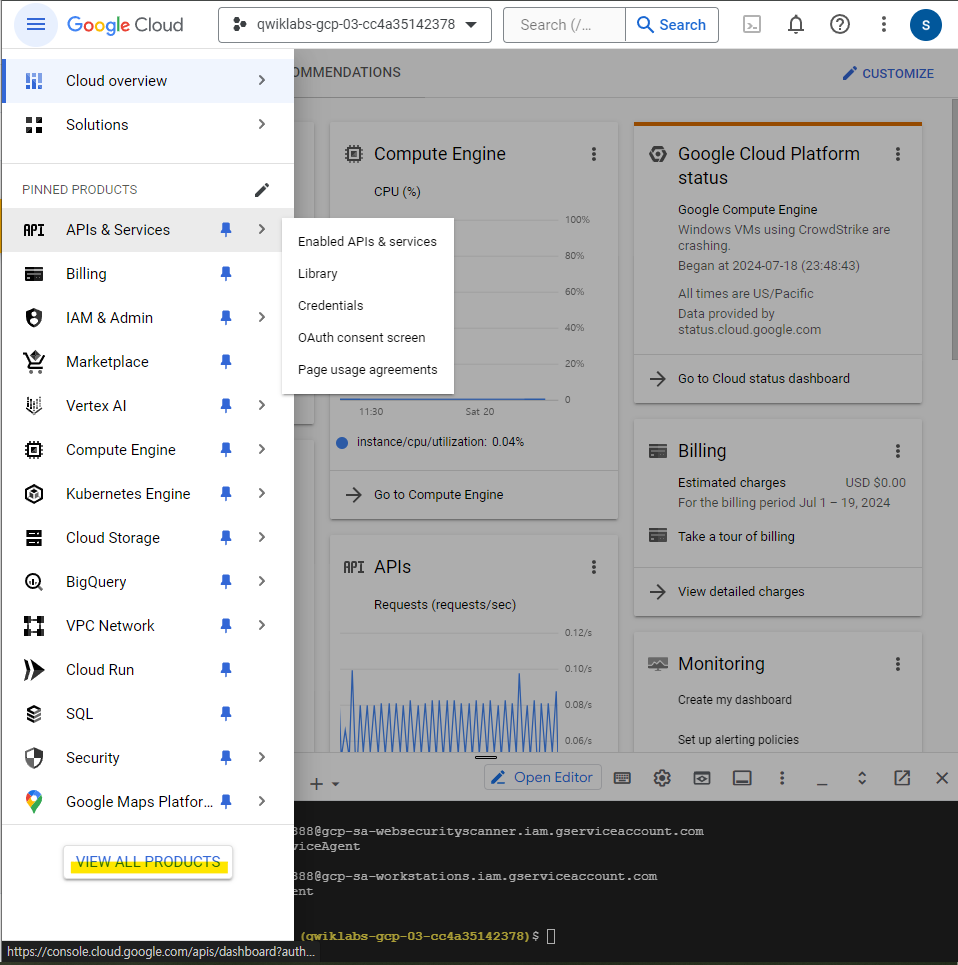Viewport: 958px width, 965px height.
Task: Open the Billing product icon in sidebar
Action: [34, 274]
